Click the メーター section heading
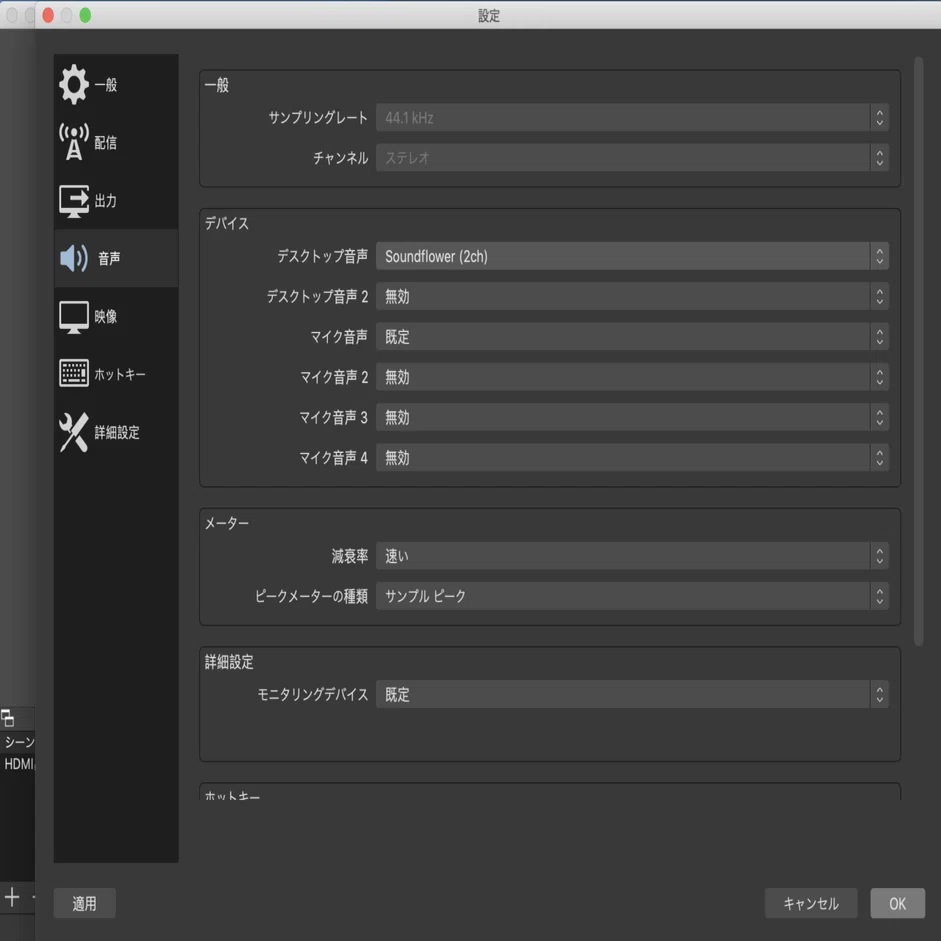The width and height of the screenshot is (941, 941). 227,523
